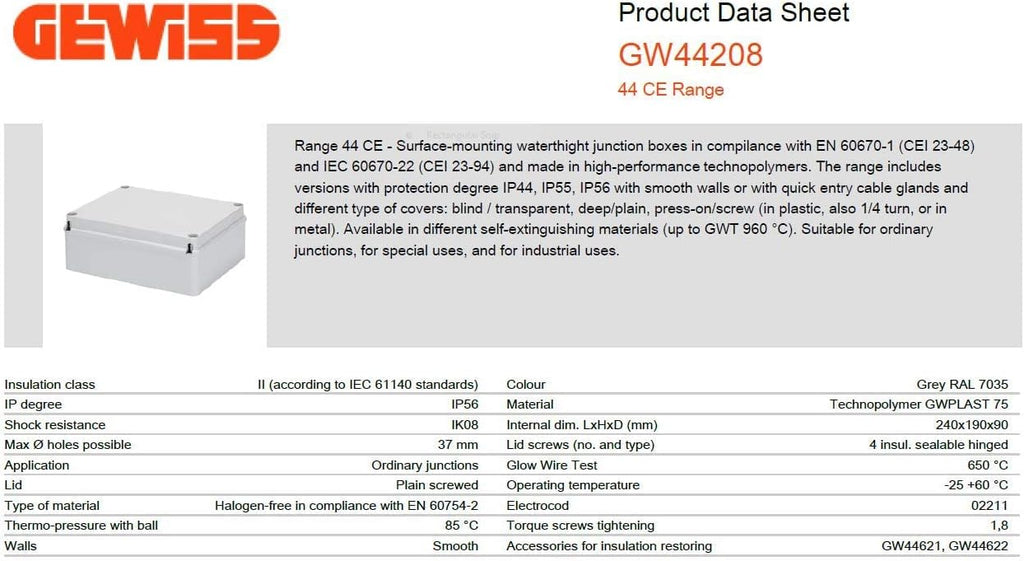Screen dimensions: 1024x561
Task: Select the IK08 shock resistance value
Action: (x=464, y=425)
